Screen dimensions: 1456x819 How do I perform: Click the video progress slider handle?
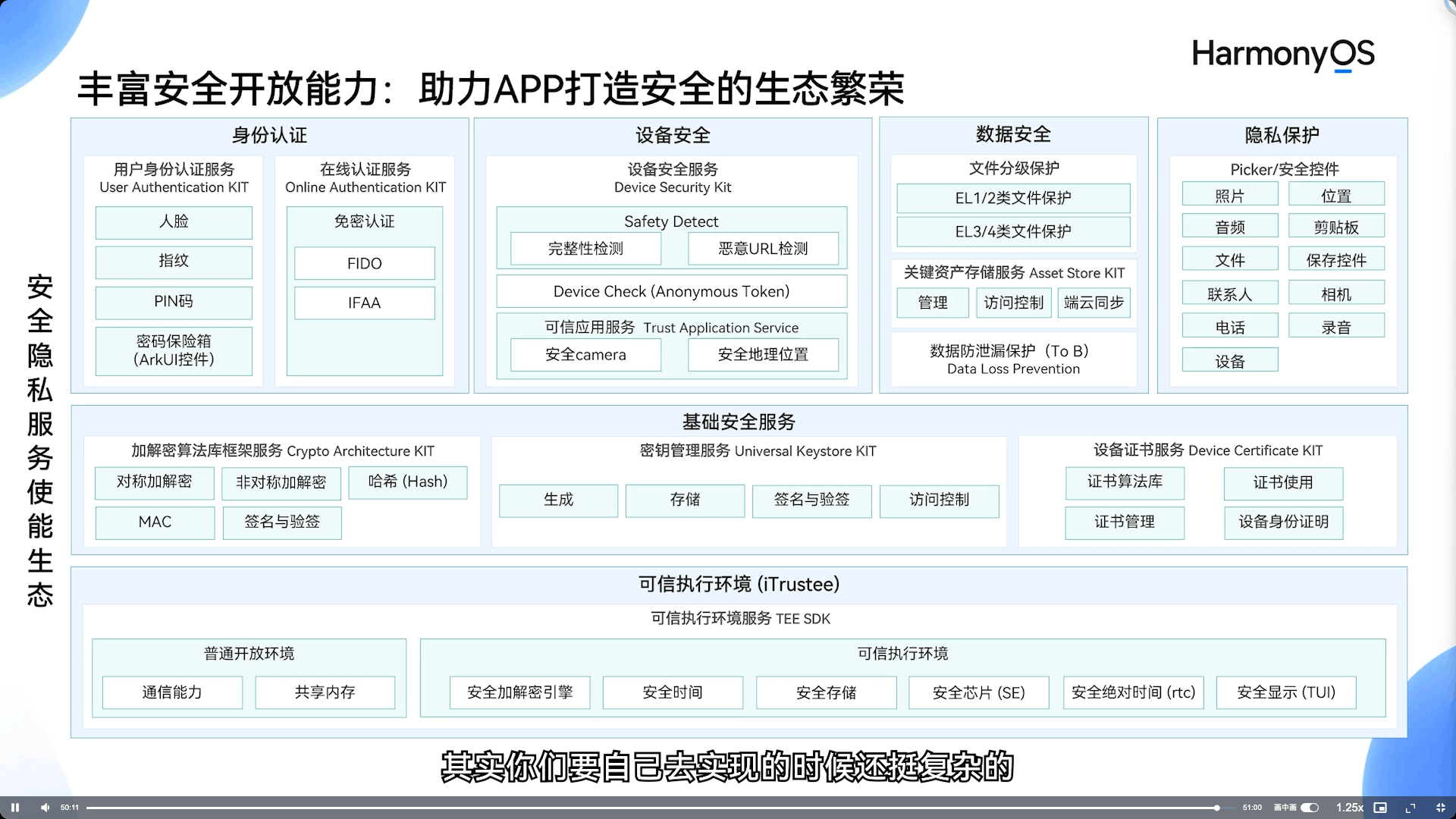1216,808
